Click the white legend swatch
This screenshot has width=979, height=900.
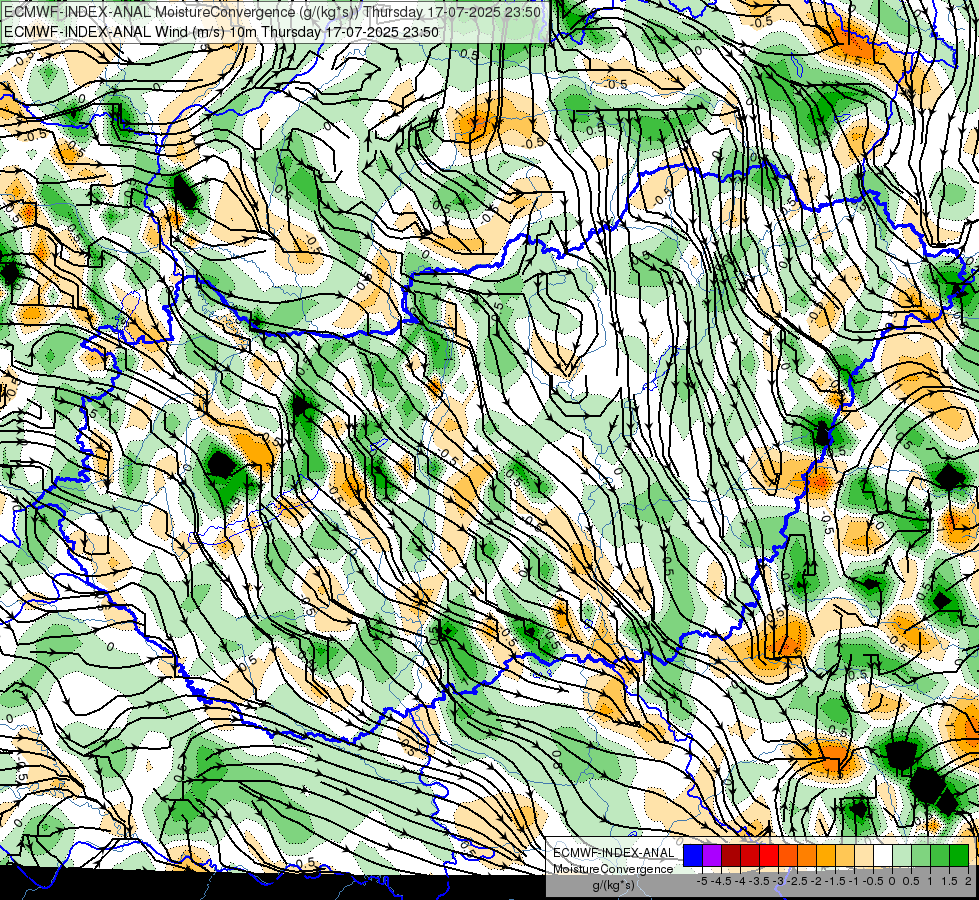883,855
